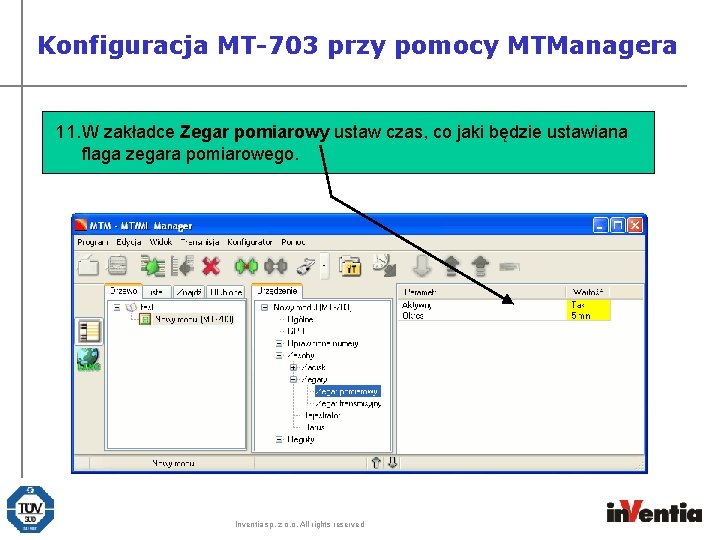
Task: Toggle the Reguły node expander
Action: 279,439
